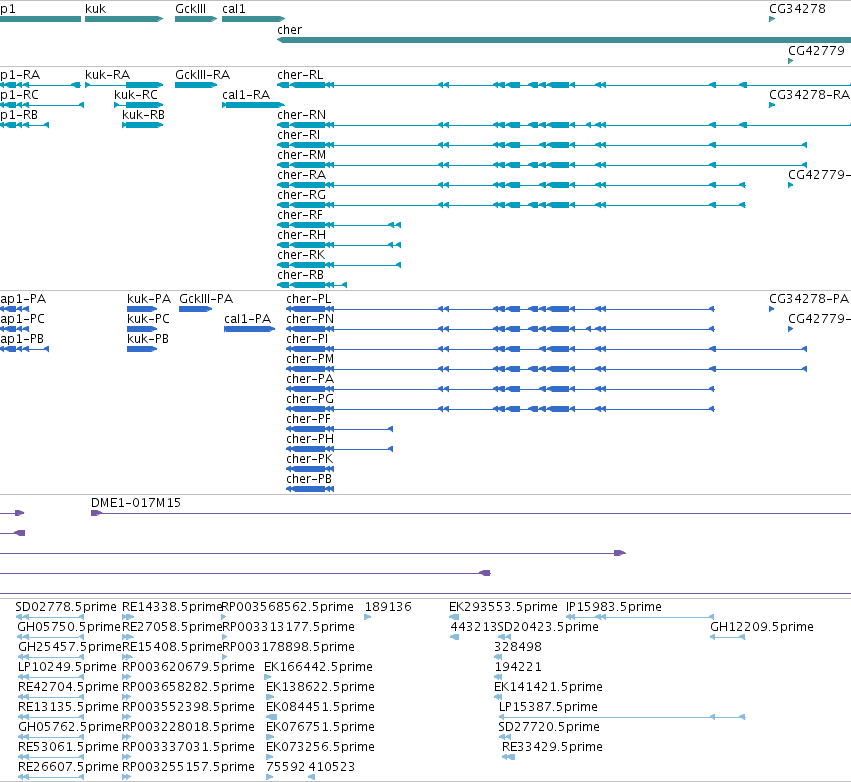Click the SD02778.5prime EST label
851x782 pixels.
[x=66, y=607]
